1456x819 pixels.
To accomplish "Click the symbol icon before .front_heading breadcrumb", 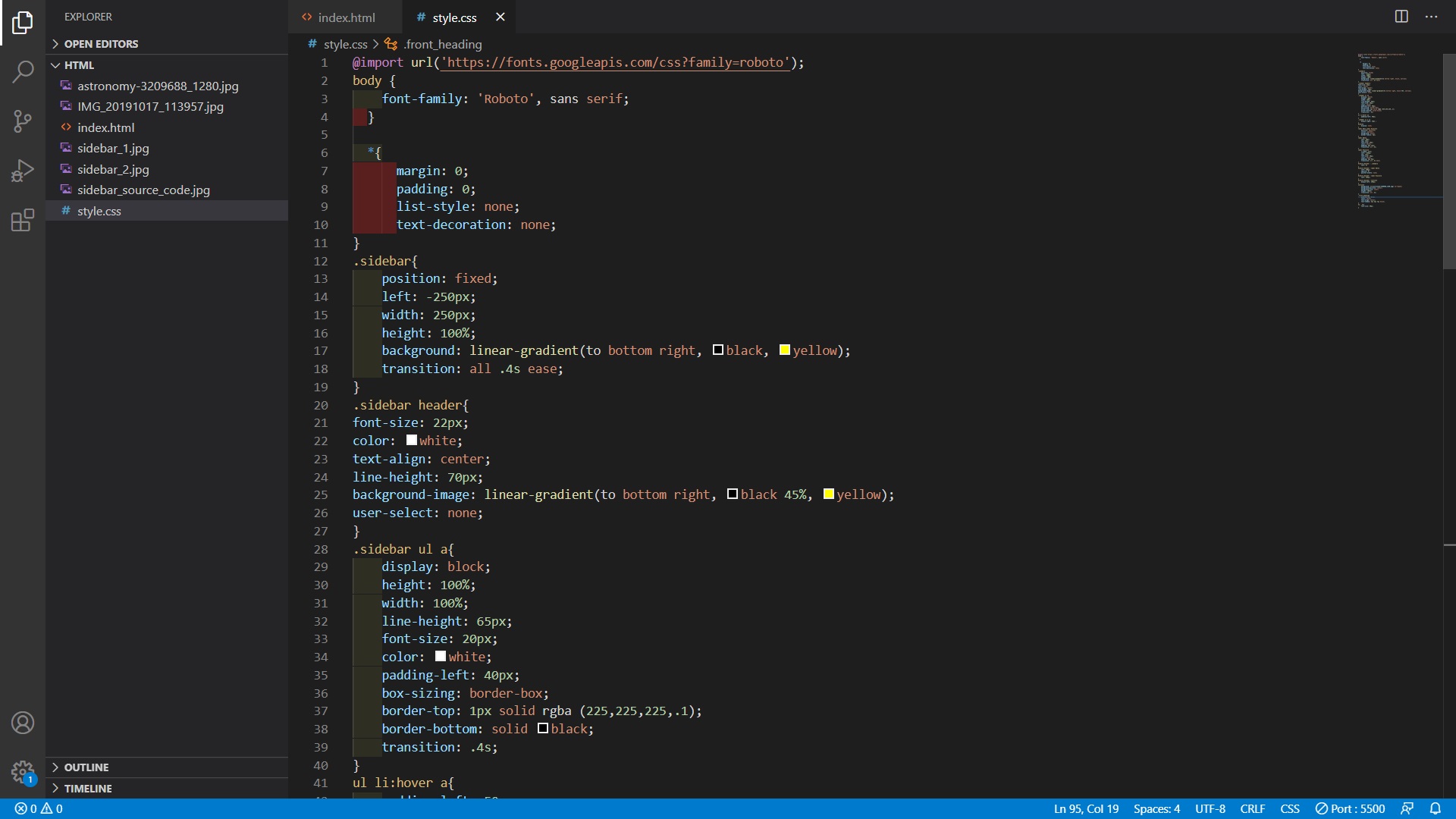I will 391,44.
